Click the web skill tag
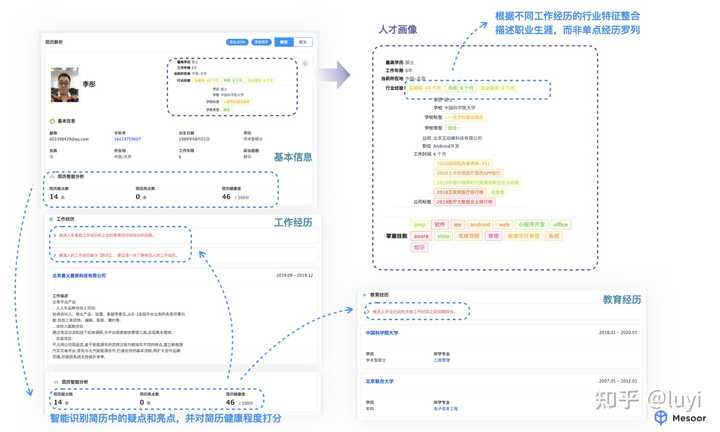 [x=504, y=224]
